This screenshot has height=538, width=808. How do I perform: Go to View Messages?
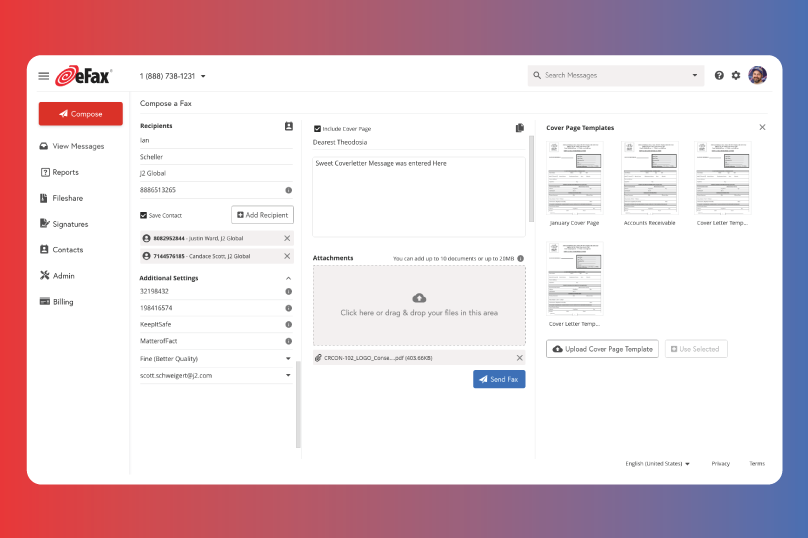72,146
